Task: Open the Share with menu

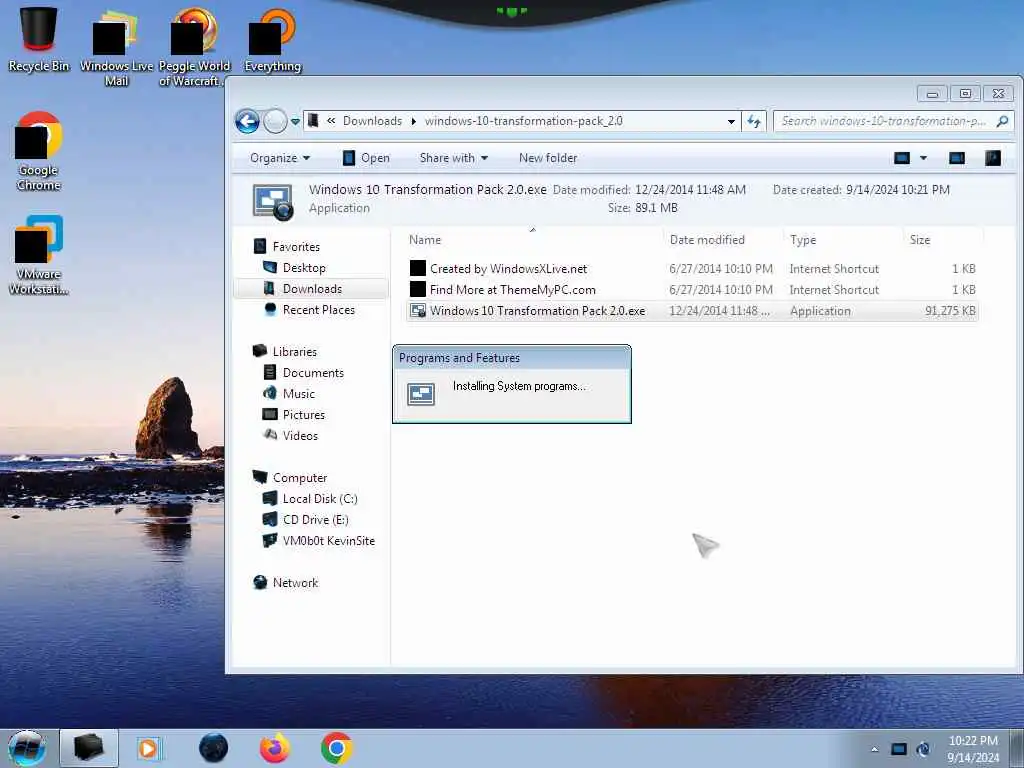Action: tap(454, 158)
